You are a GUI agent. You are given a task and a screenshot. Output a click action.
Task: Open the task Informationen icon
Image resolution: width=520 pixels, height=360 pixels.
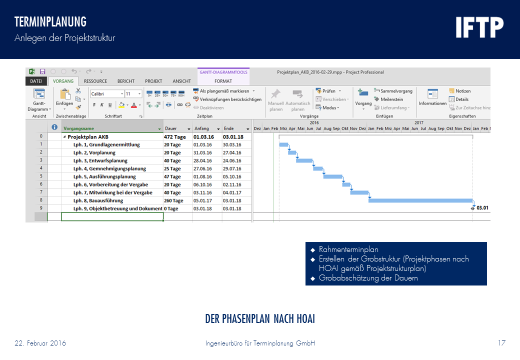coord(433,94)
